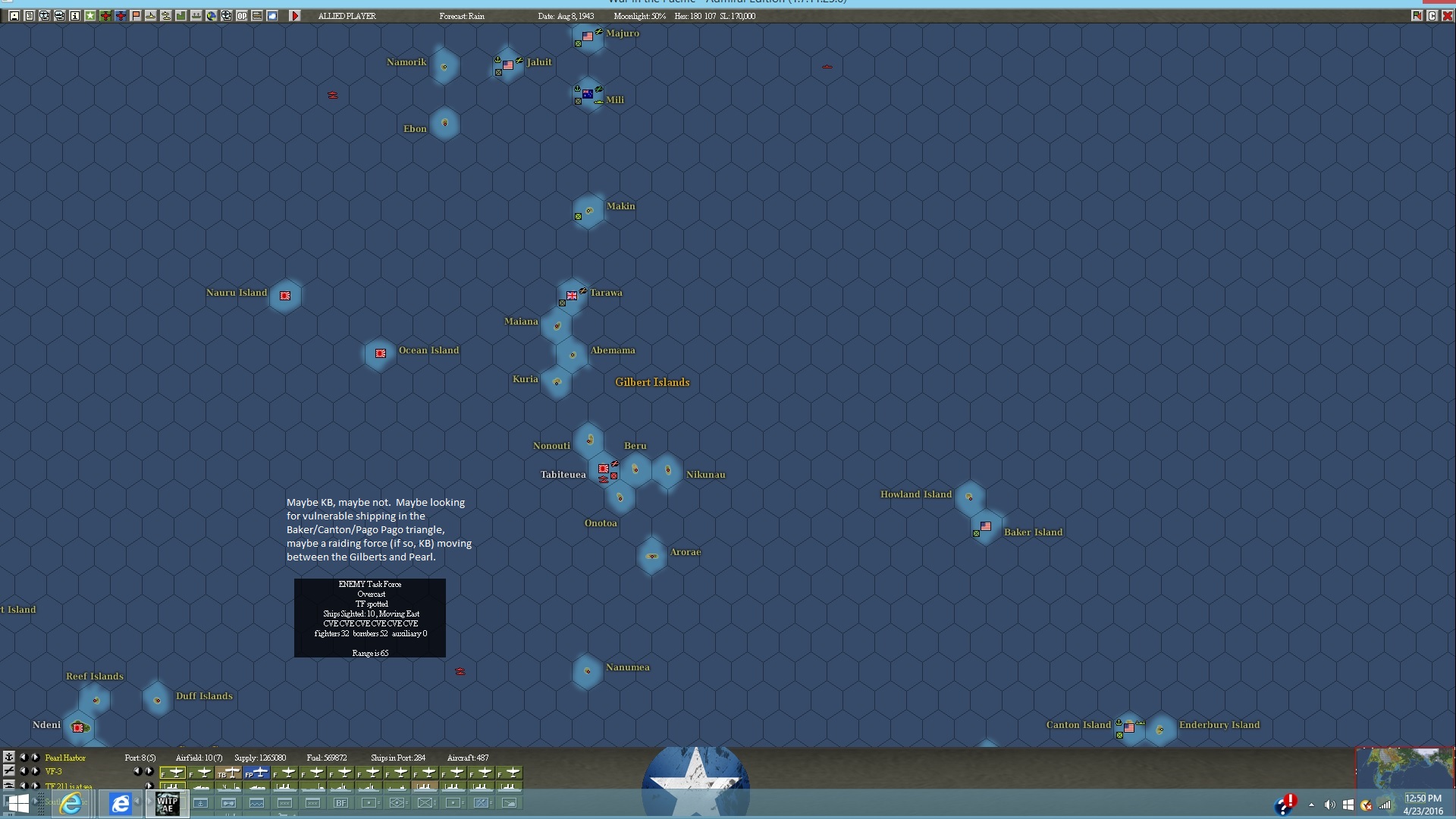Open the cloud weather icon
The height and width of the screenshot is (819, 1456).
point(272,15)
